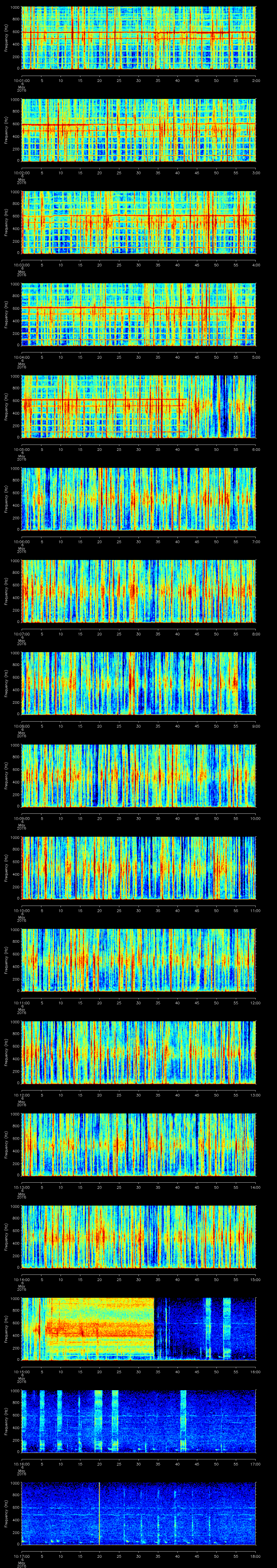
Task: Click the spectrogram panel starting at 10:01:00
Action: (x=139, y=38)
